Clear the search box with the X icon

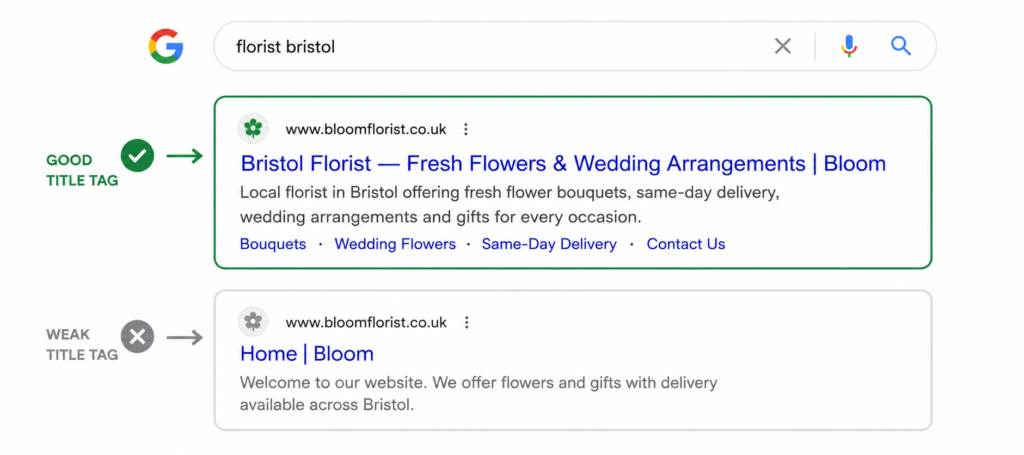point(782,46)
